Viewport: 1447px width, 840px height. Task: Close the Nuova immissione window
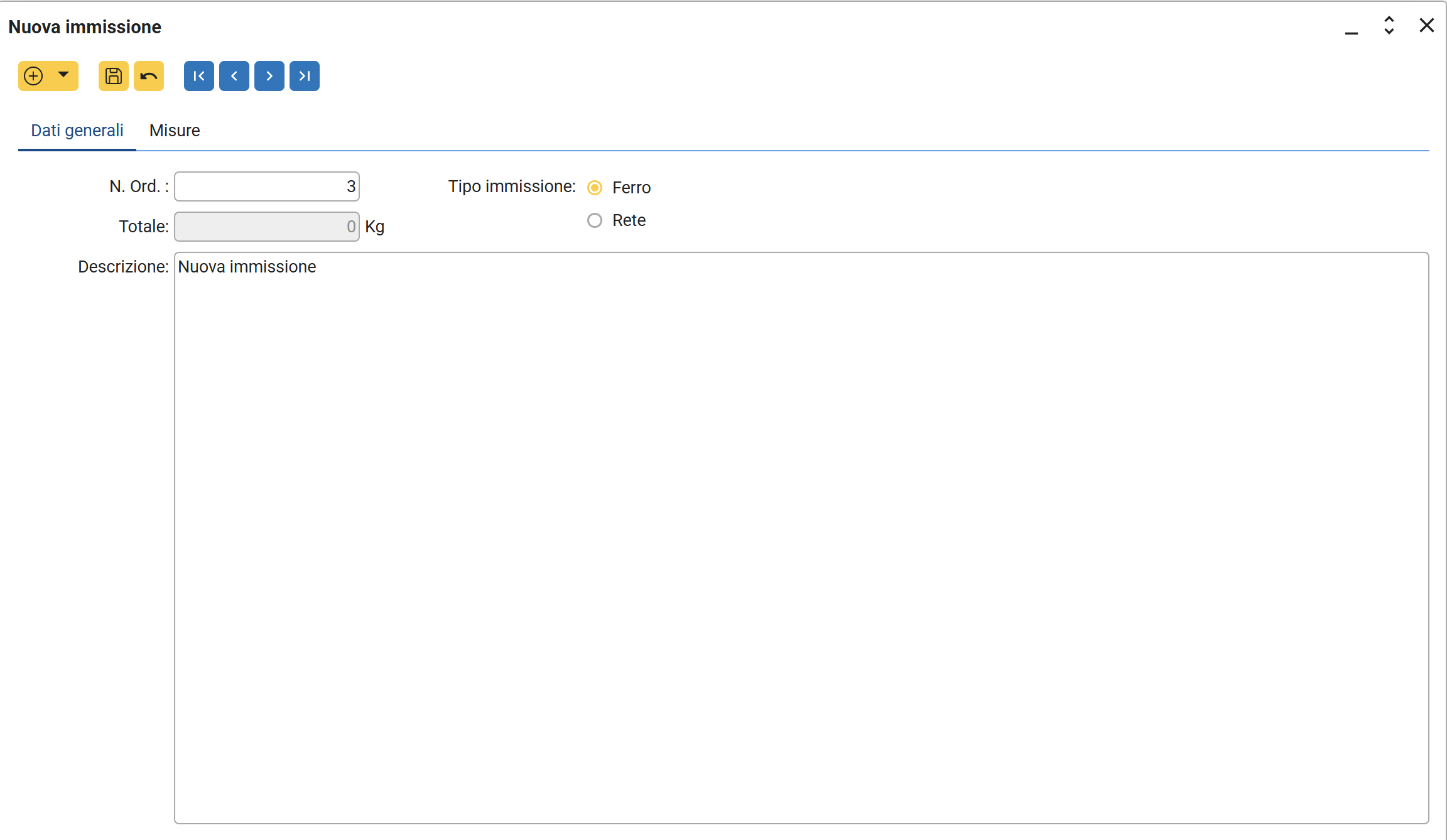point(1427,25)
